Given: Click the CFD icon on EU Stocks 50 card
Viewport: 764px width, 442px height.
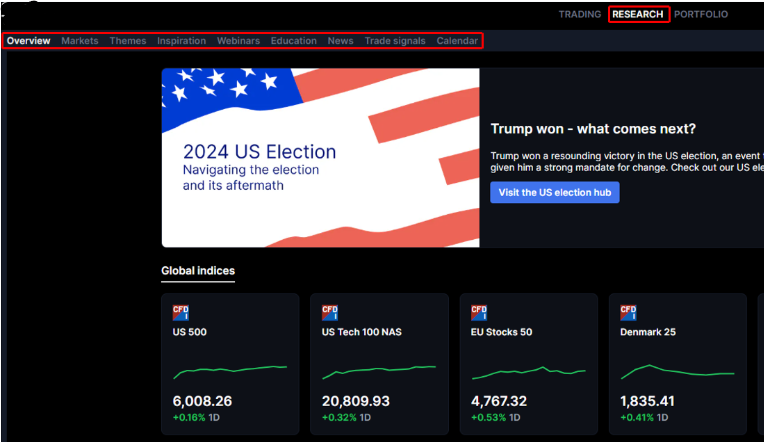Looking at the screenshot, I should click(x=479, y=312).
